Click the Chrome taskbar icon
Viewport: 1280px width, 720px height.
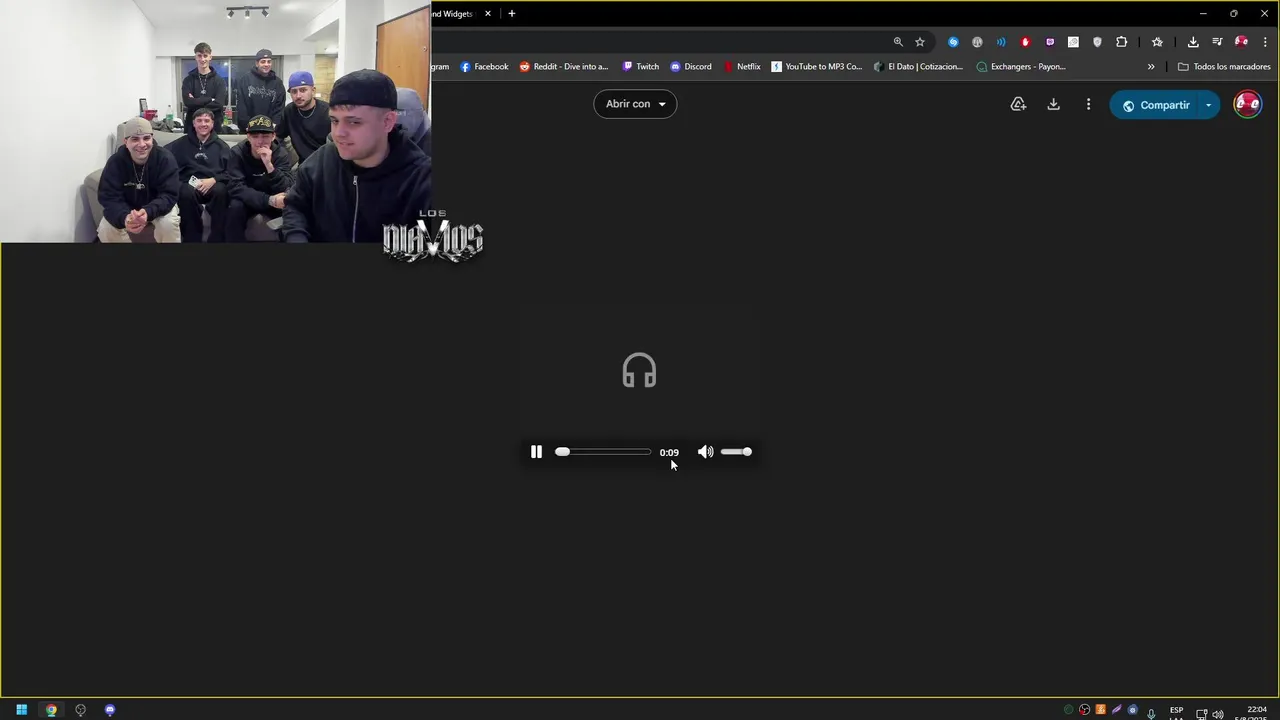(x=51, y=710)
